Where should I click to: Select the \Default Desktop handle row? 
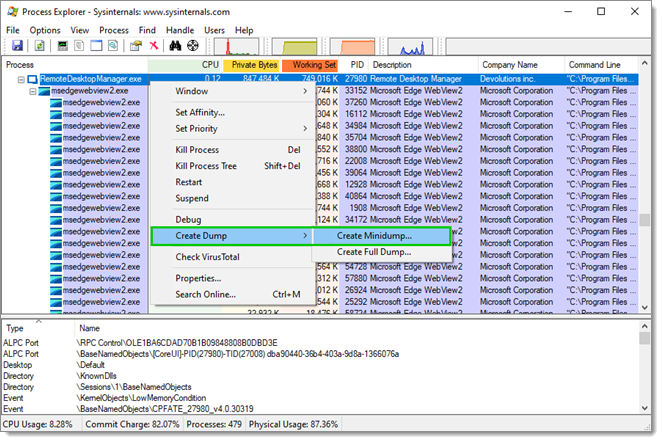click(x=320, y=365)
